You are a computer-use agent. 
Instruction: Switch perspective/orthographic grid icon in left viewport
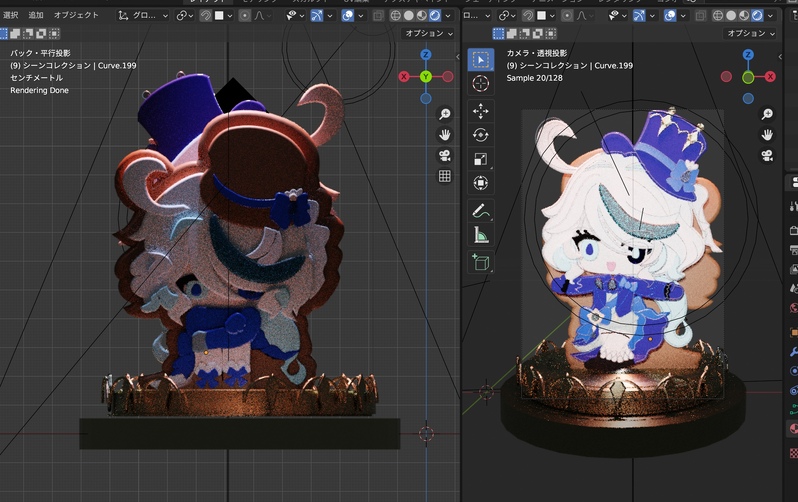(445, 176)
